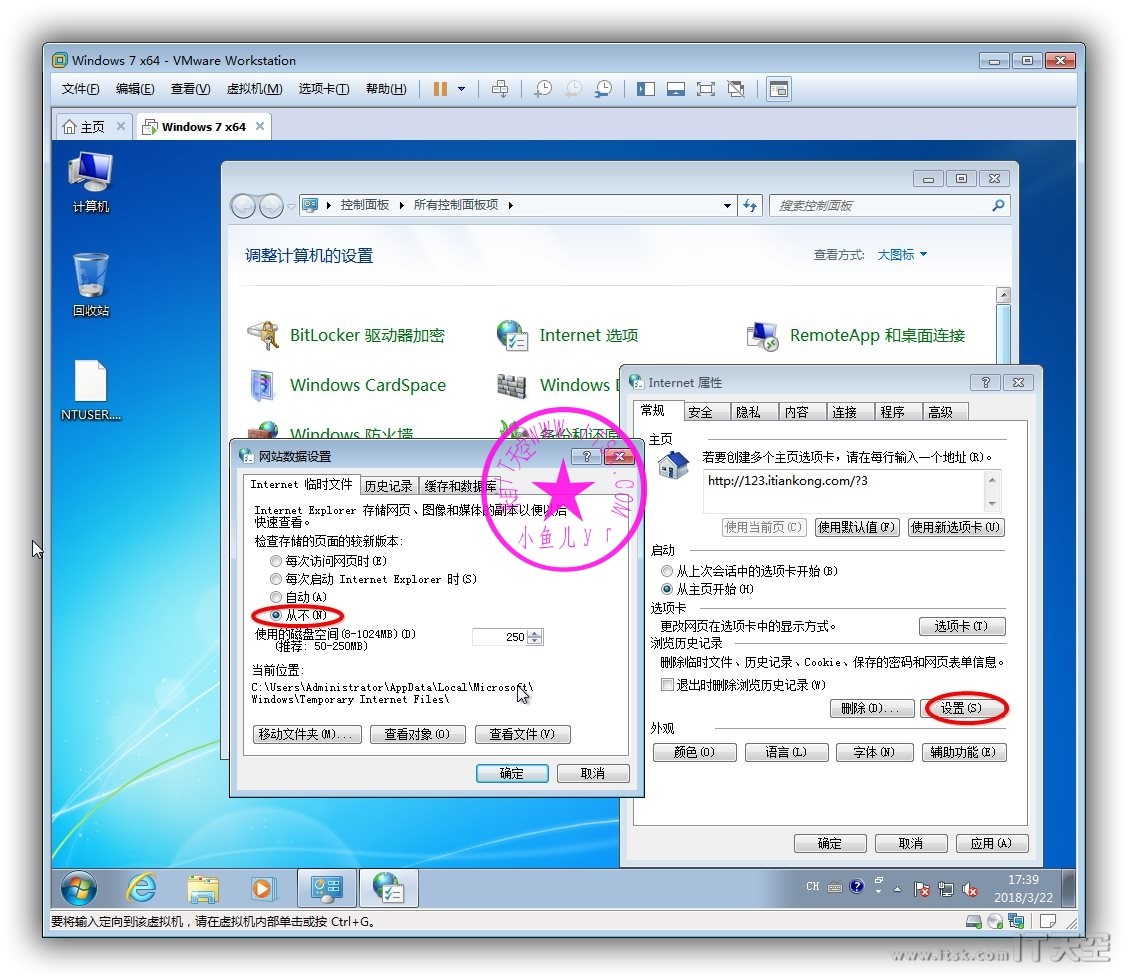
Task: Open Internet Explorer from the taskbar
Action: 141,887
